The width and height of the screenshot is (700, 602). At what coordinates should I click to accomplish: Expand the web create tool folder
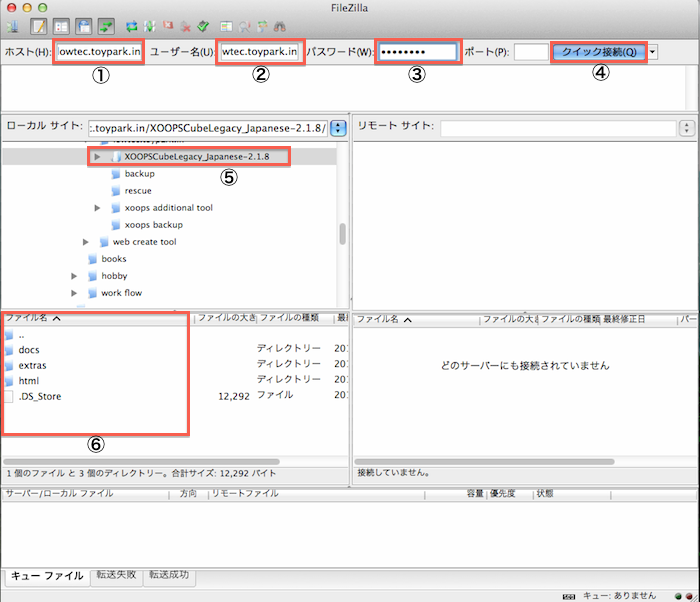pos(86,242)
